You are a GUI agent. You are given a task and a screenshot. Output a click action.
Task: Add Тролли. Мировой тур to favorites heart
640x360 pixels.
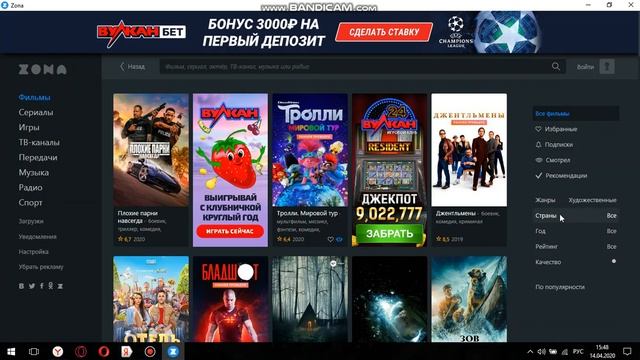point(331,240)
